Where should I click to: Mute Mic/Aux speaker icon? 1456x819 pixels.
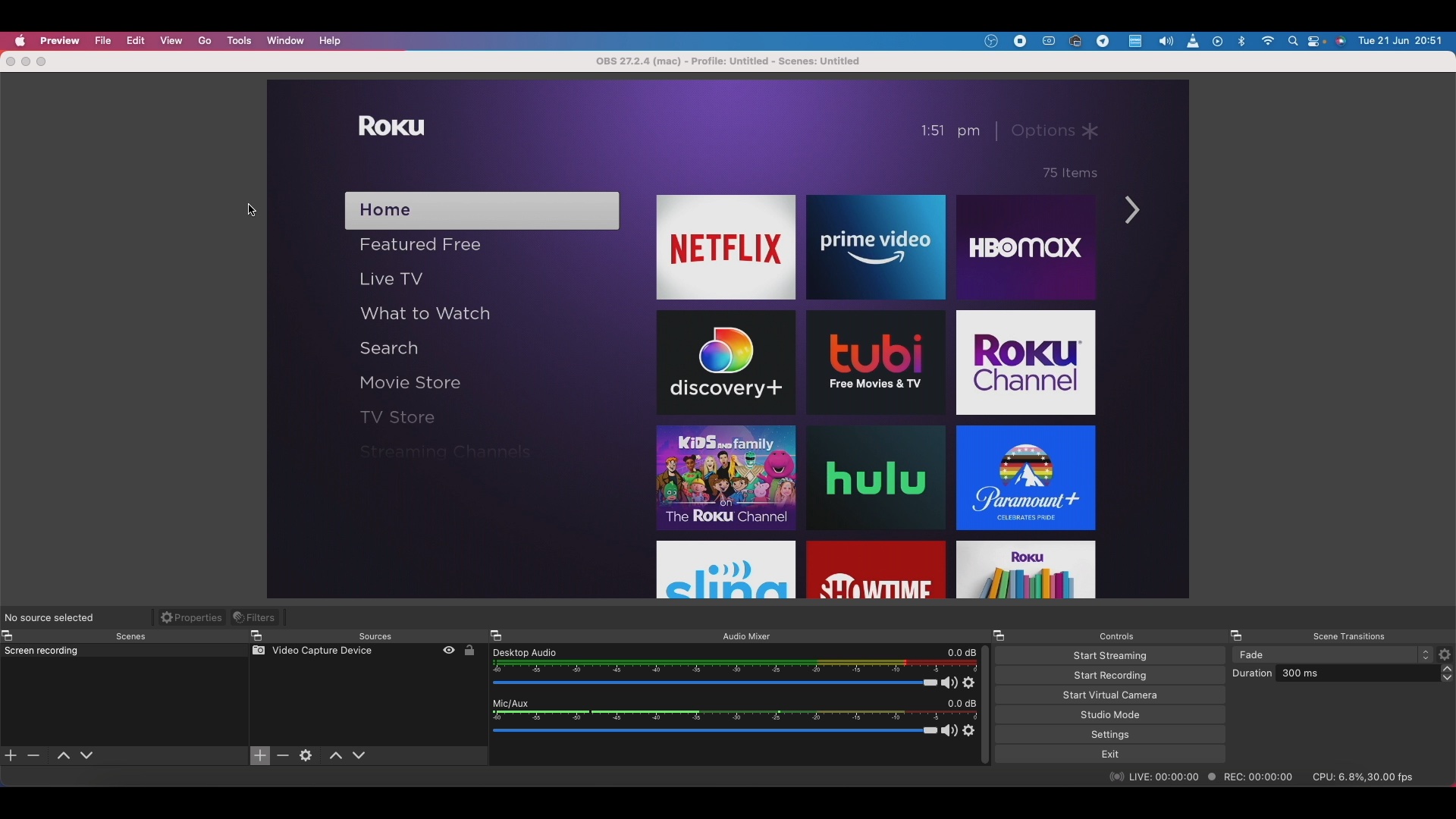coord(950,731)
